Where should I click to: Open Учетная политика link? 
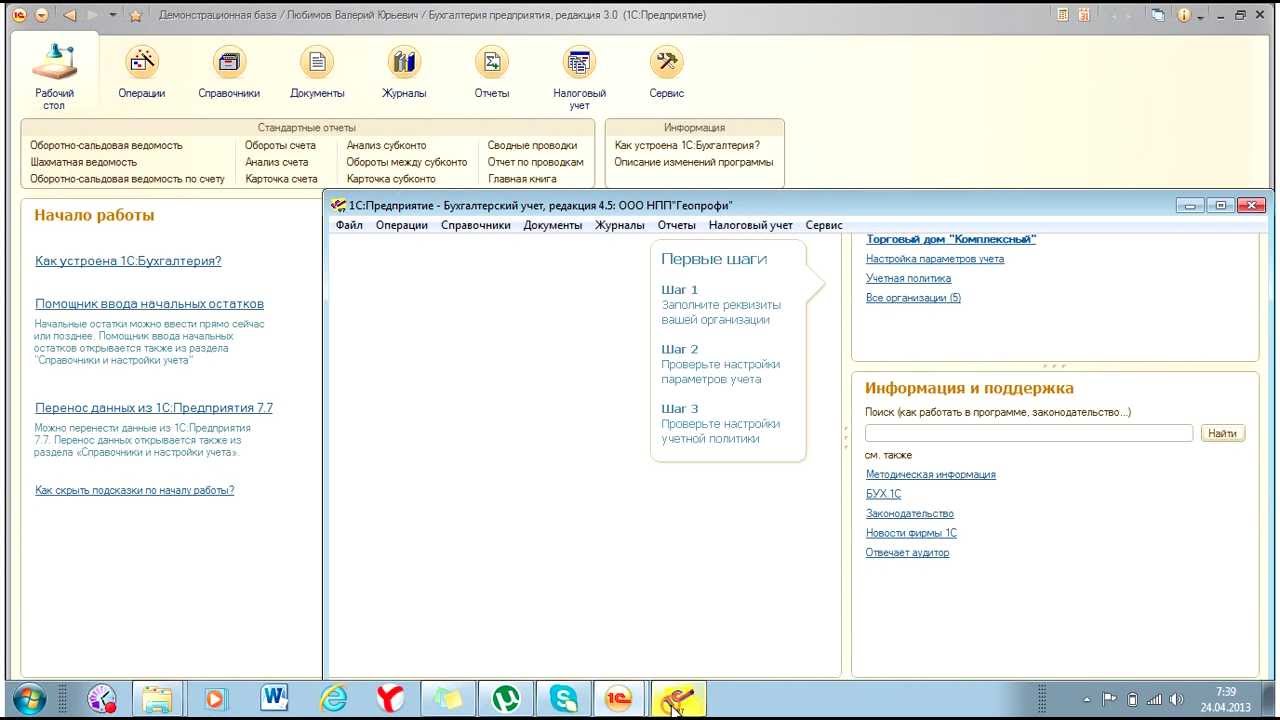(908, 278)
